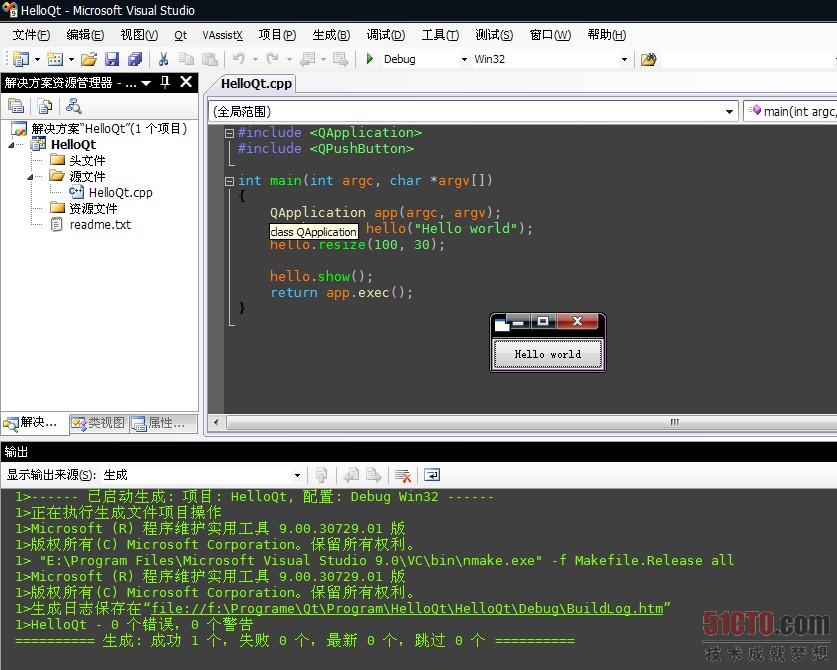Switch to the 类视图 class view tab
This screenshot has height=670, width=837.
click(99, 423)
